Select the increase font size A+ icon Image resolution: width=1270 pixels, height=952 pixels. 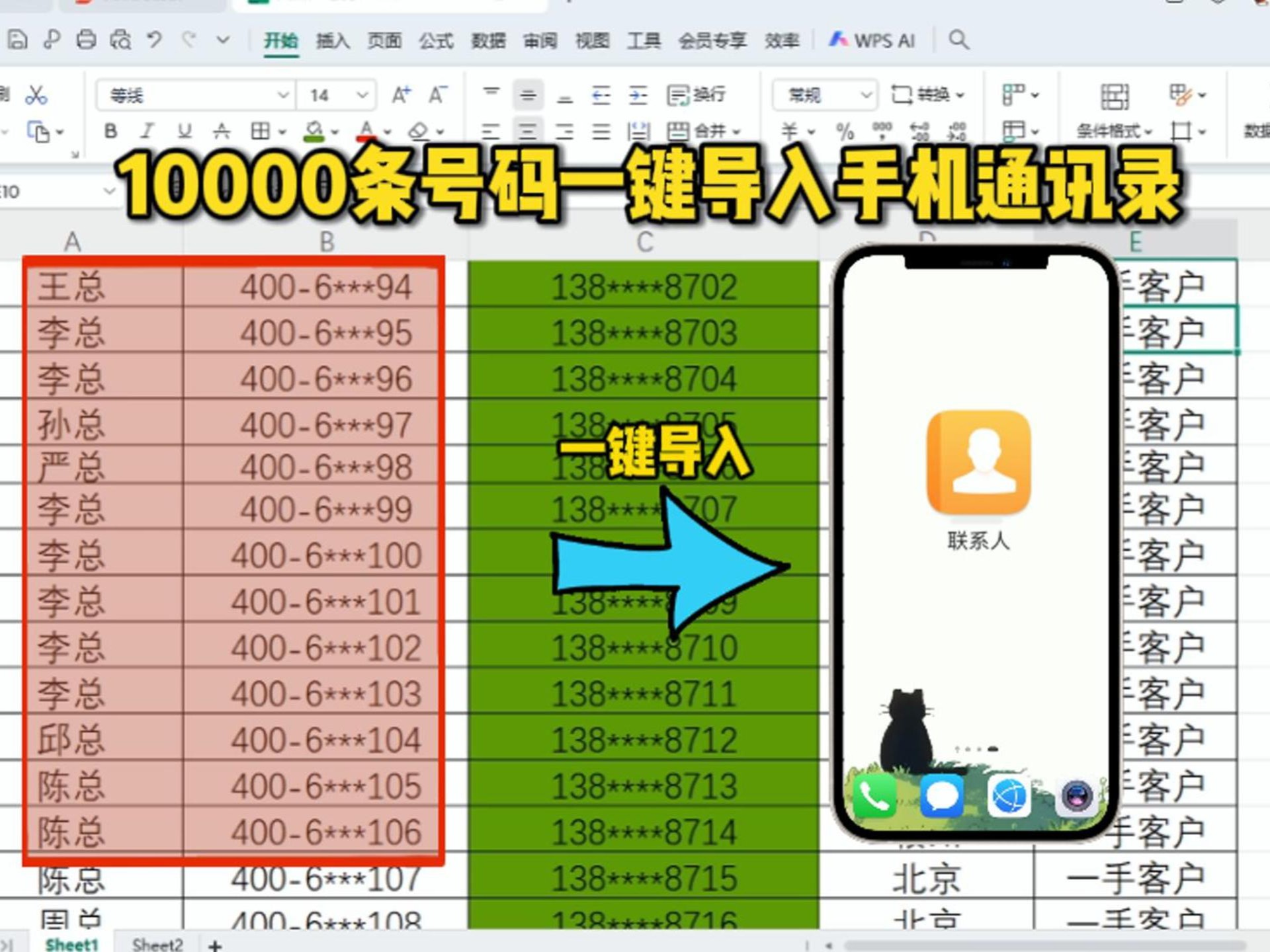[x=400, y=95]
